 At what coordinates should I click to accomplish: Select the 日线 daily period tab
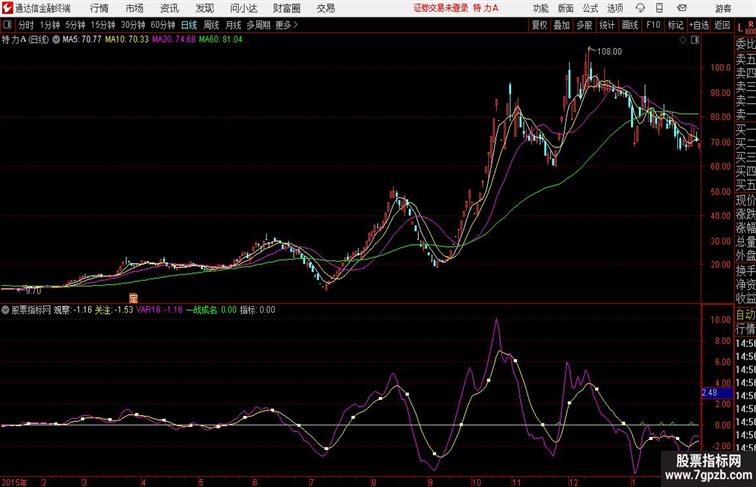click(189, 25)
